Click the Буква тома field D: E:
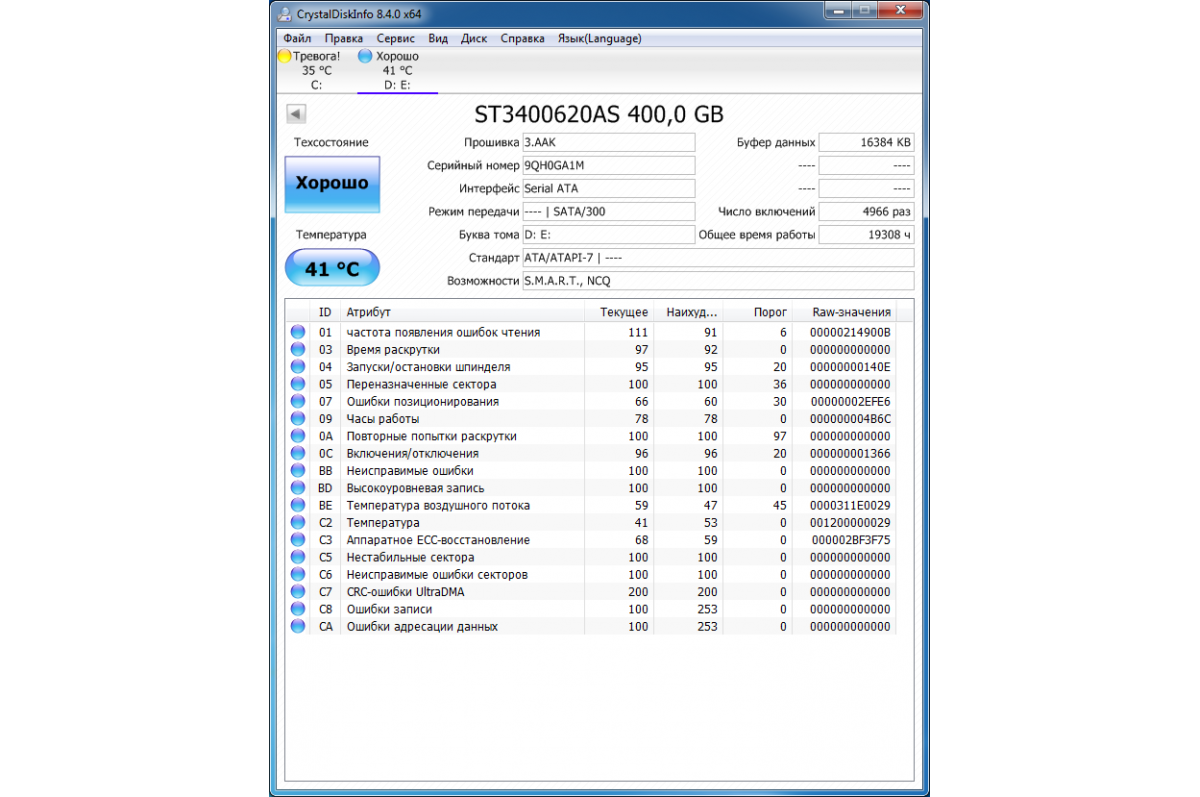The height and width of the screenshot is (797, 1200). [609, 235]
